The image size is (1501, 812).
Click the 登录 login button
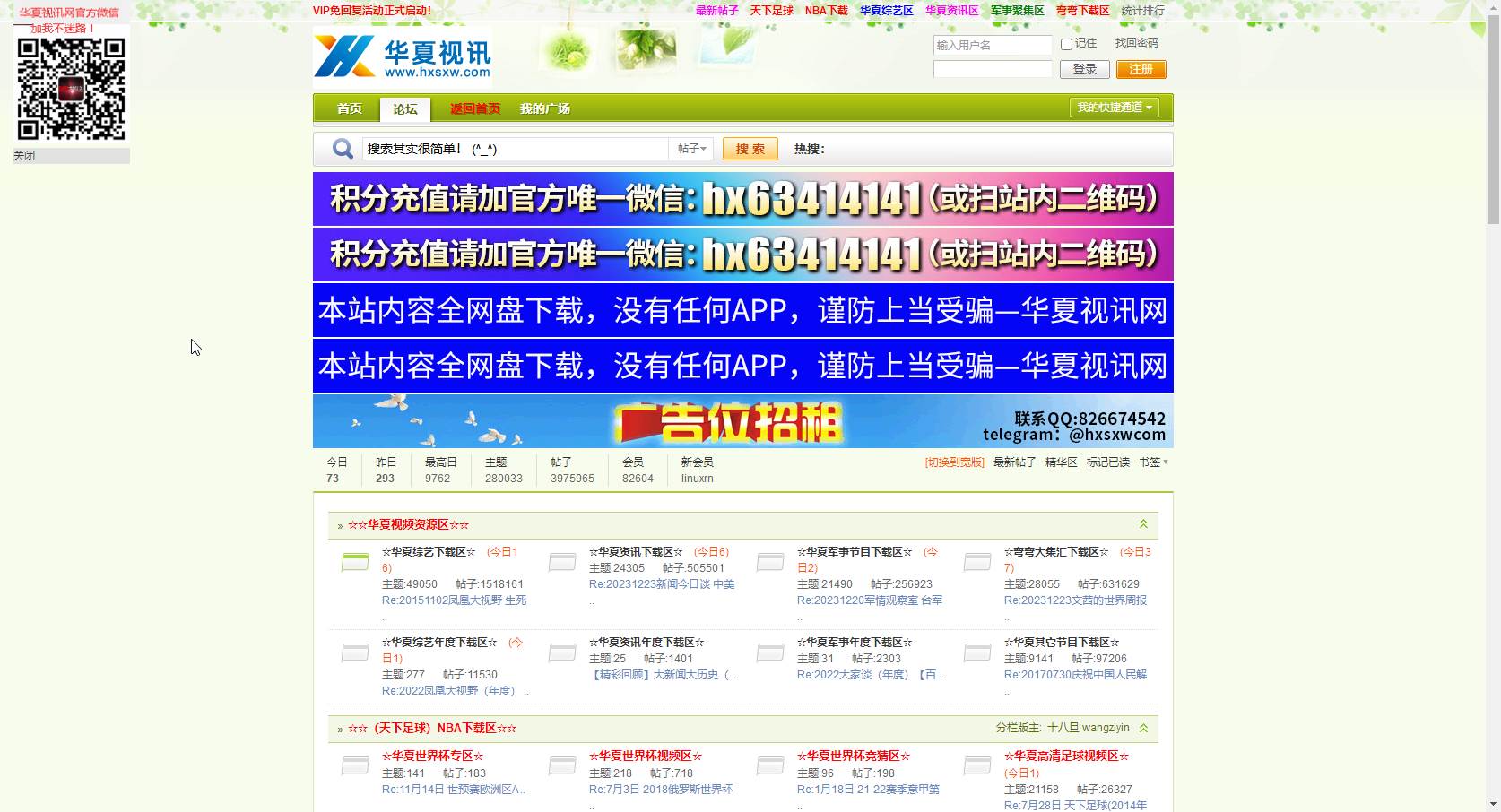[1085, 69]
